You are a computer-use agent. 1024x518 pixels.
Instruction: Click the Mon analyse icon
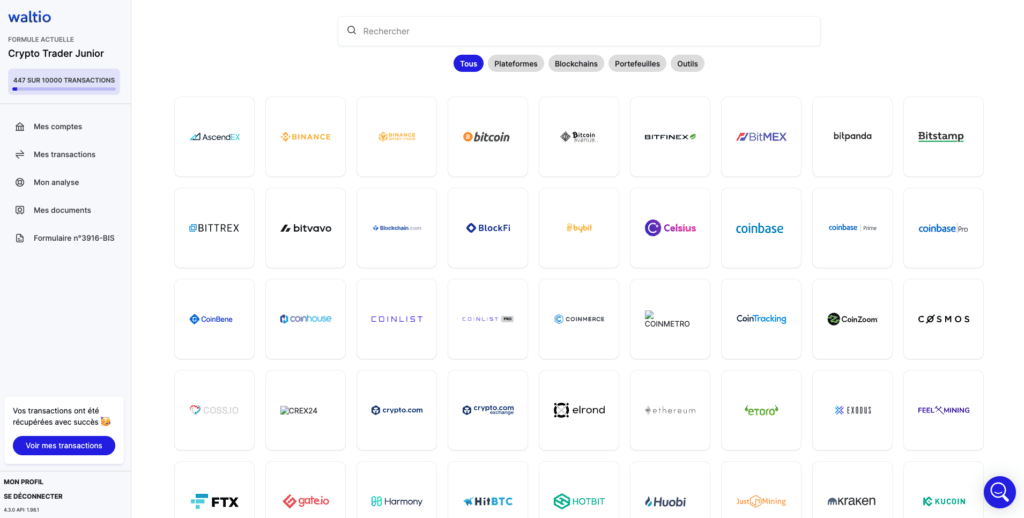(x=20, y=182)
